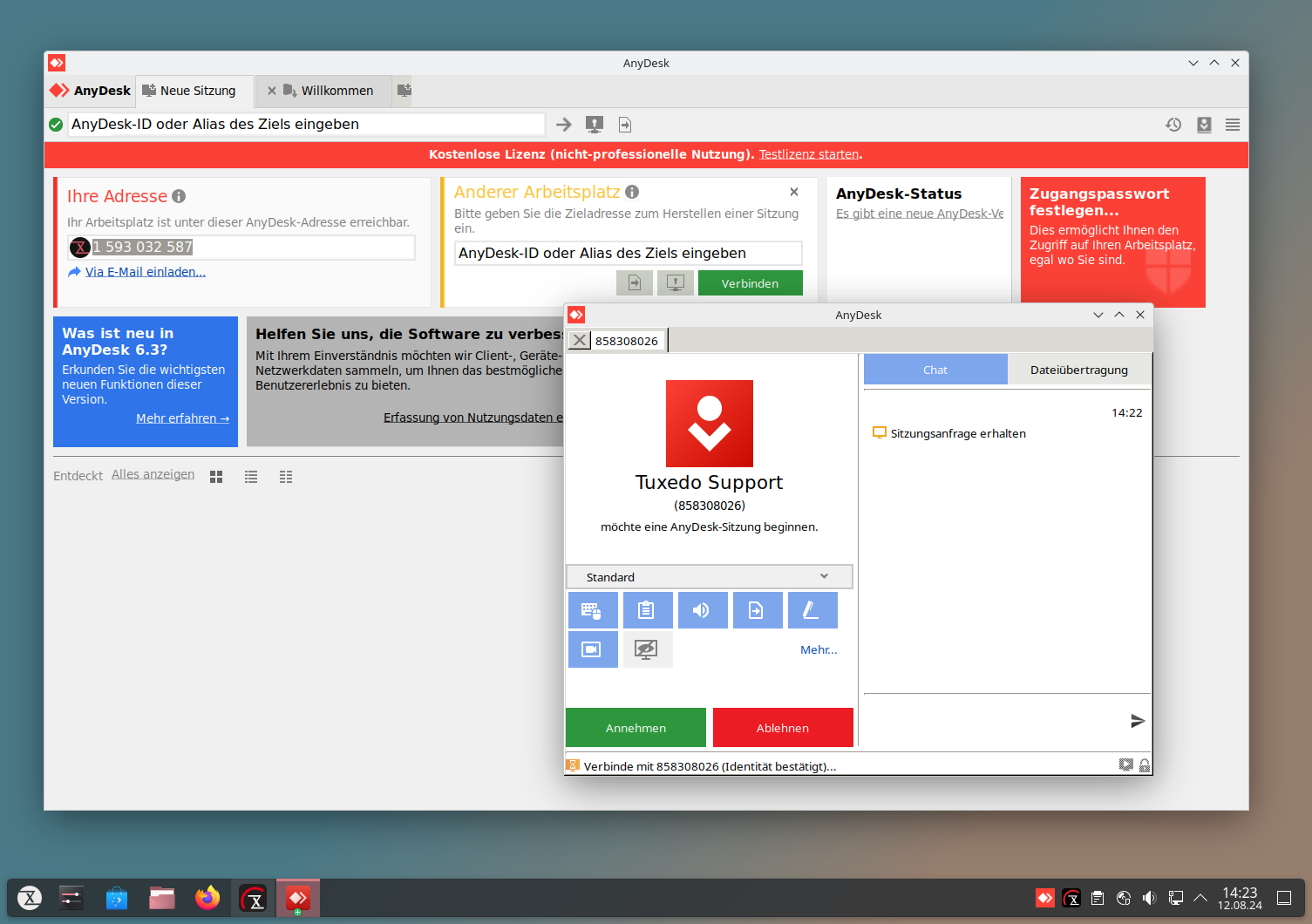Viewport: 1312px width, 924px height.
Task: Open the address book icon
Action: pyautogui.click(x=1204, y=125)
